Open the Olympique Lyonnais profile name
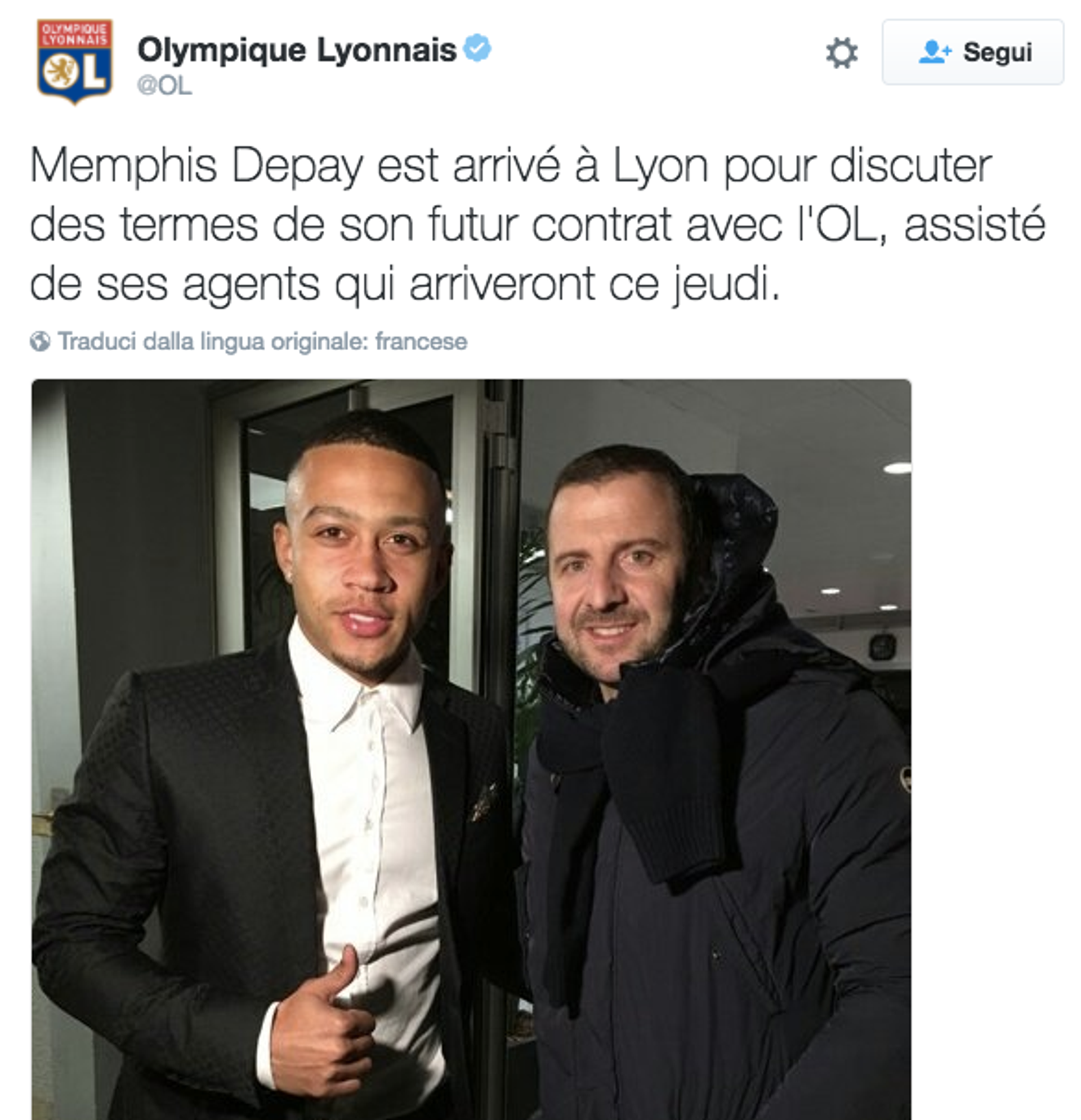This screenshot has width=1081, height=1120. pyautogui.click(x=297, y=50)
